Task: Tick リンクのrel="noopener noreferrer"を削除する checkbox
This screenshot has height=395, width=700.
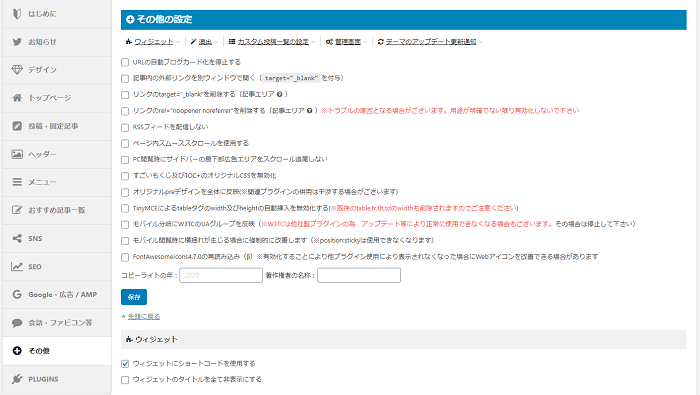Action: 125,111
